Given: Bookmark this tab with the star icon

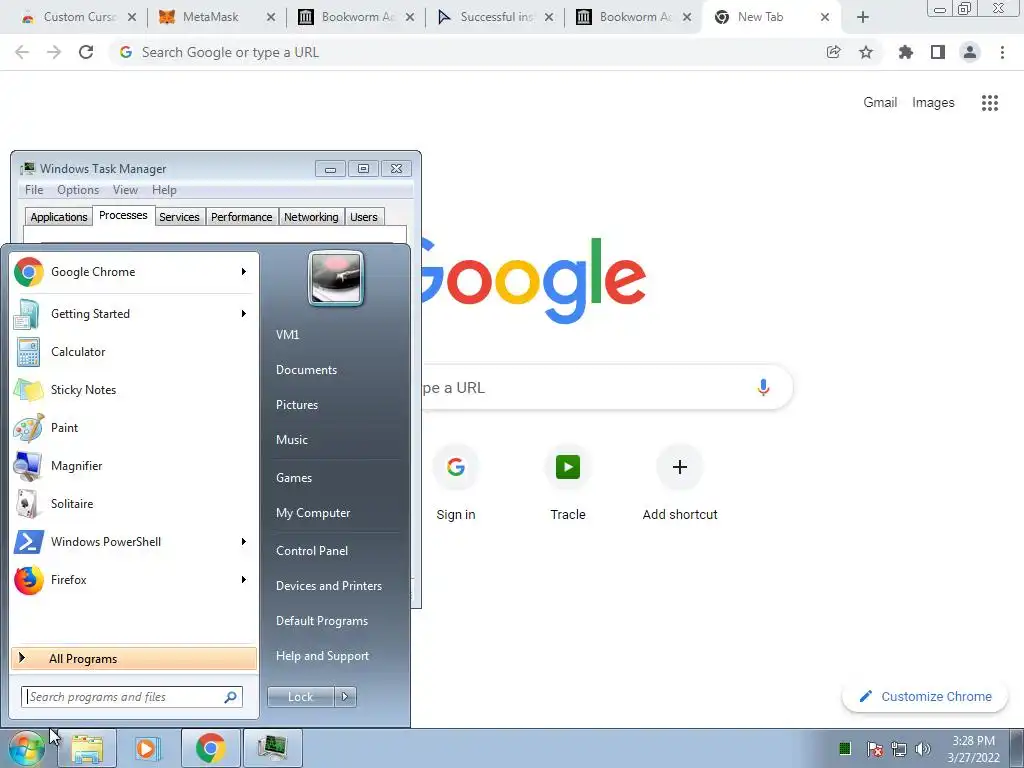Looking at the screenshot, I should point(866,52).
